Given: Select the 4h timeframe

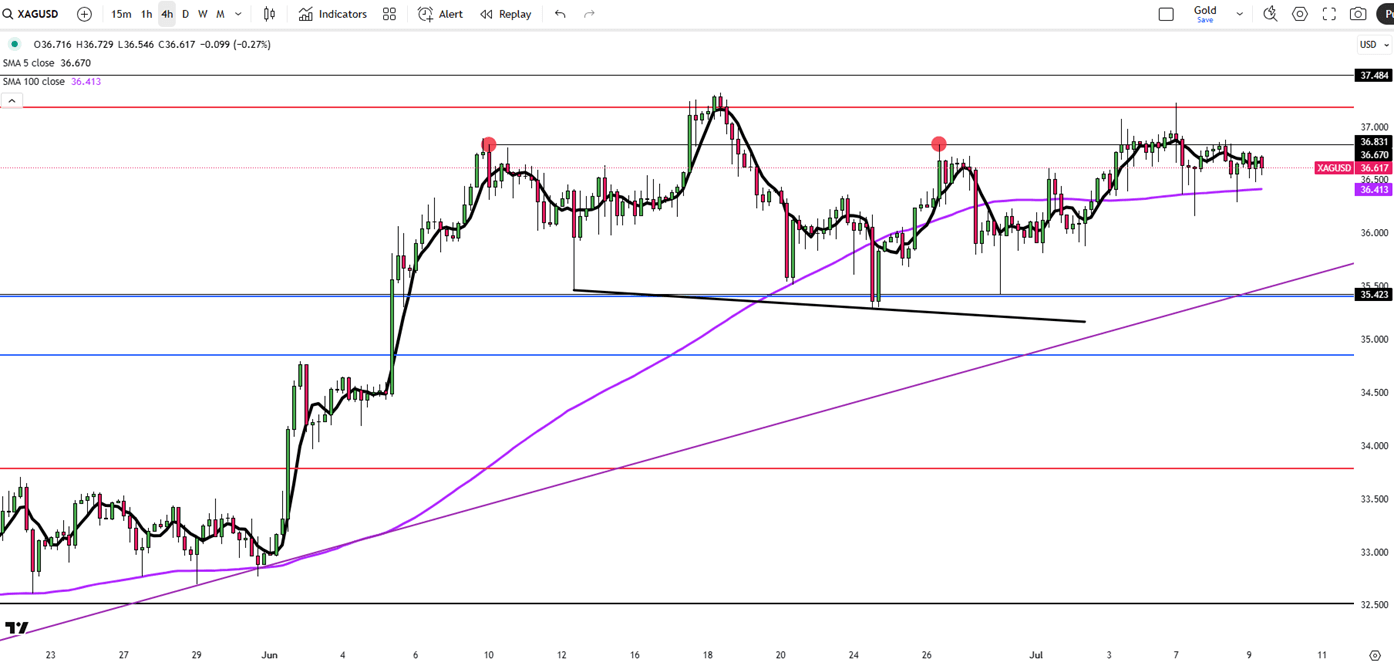Looking at the screenshot, I should (x=167, y=14).
